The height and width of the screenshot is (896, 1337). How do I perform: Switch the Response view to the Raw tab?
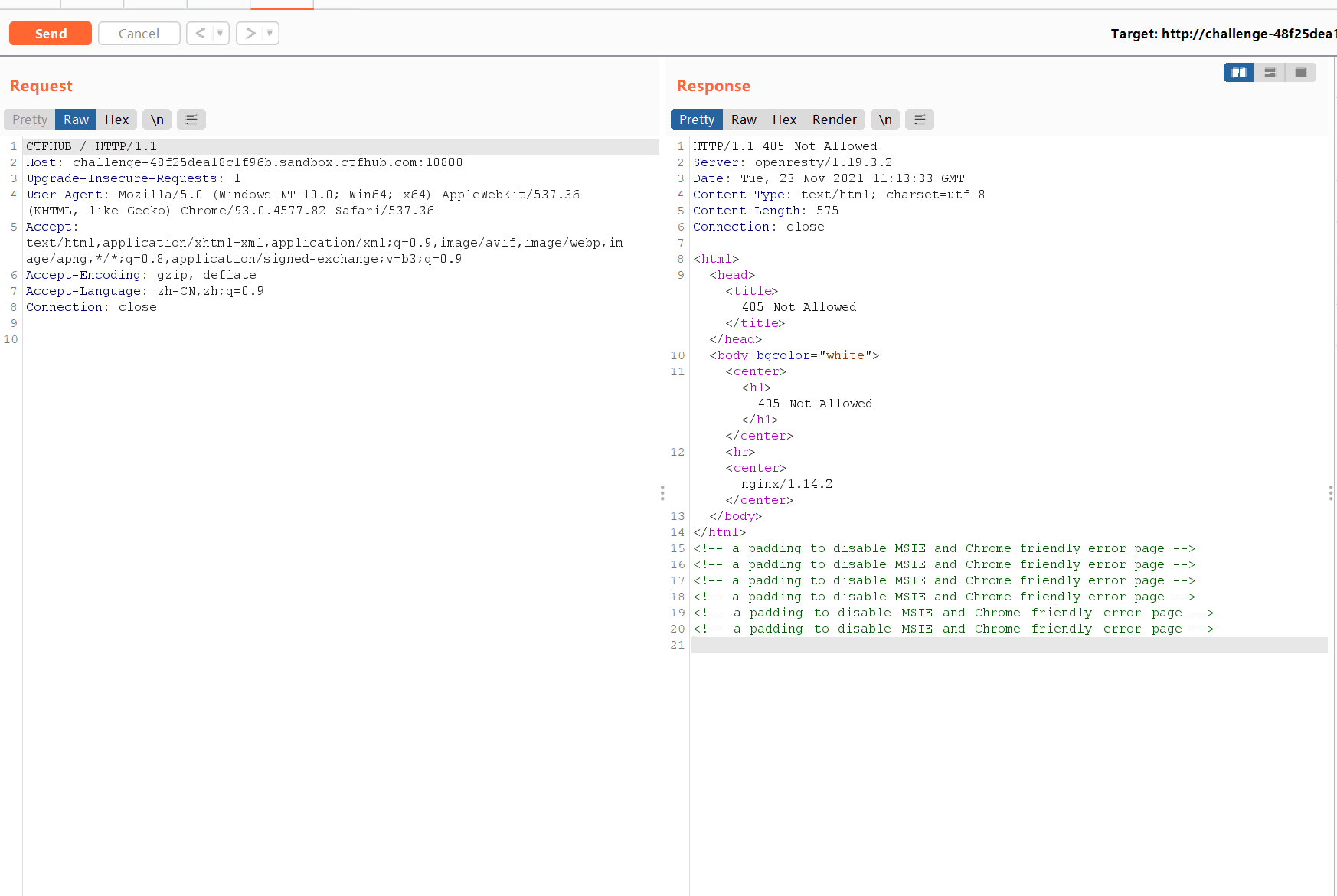[744, 119]
